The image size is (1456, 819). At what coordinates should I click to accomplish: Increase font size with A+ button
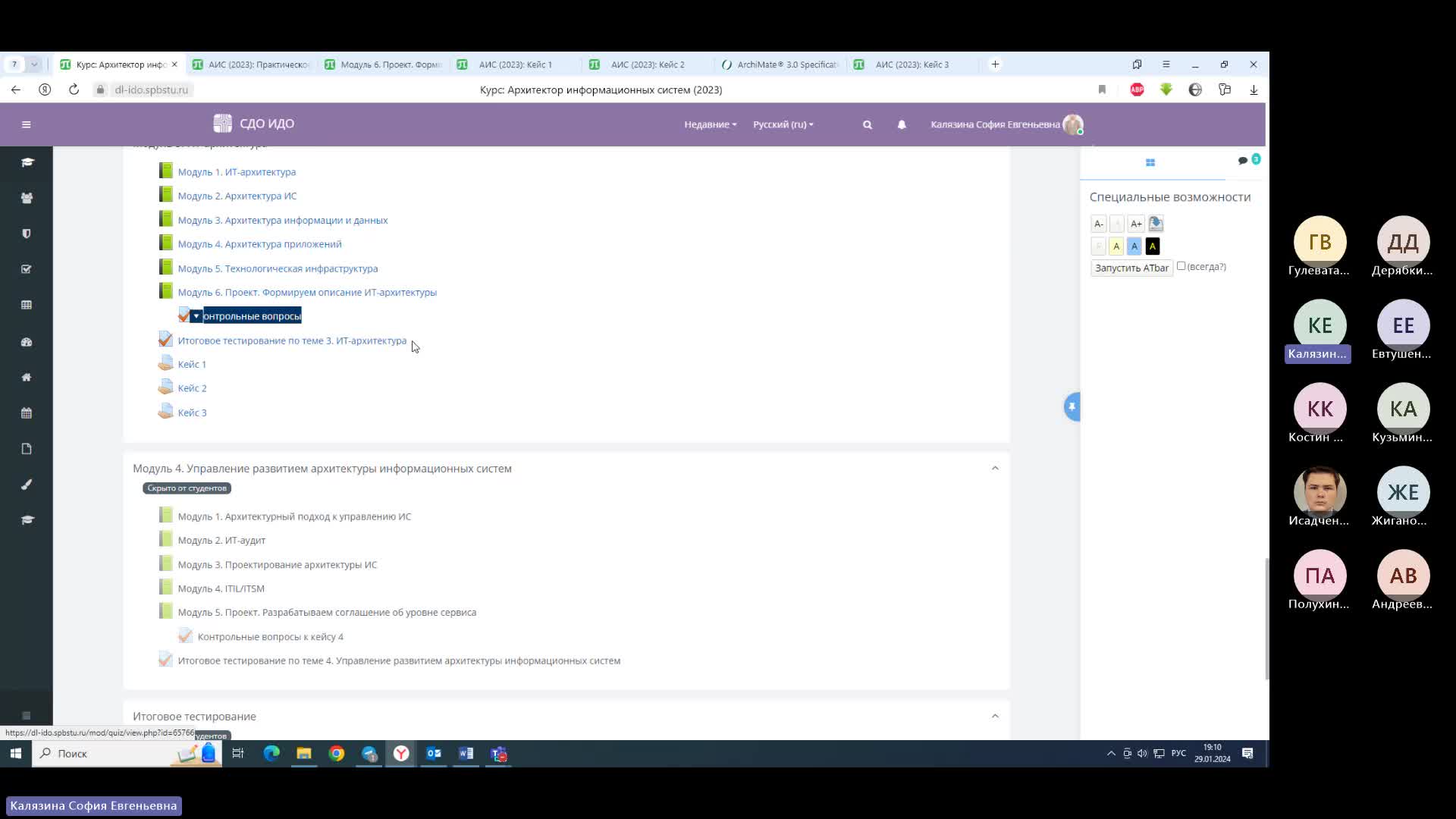(1135, 224)
